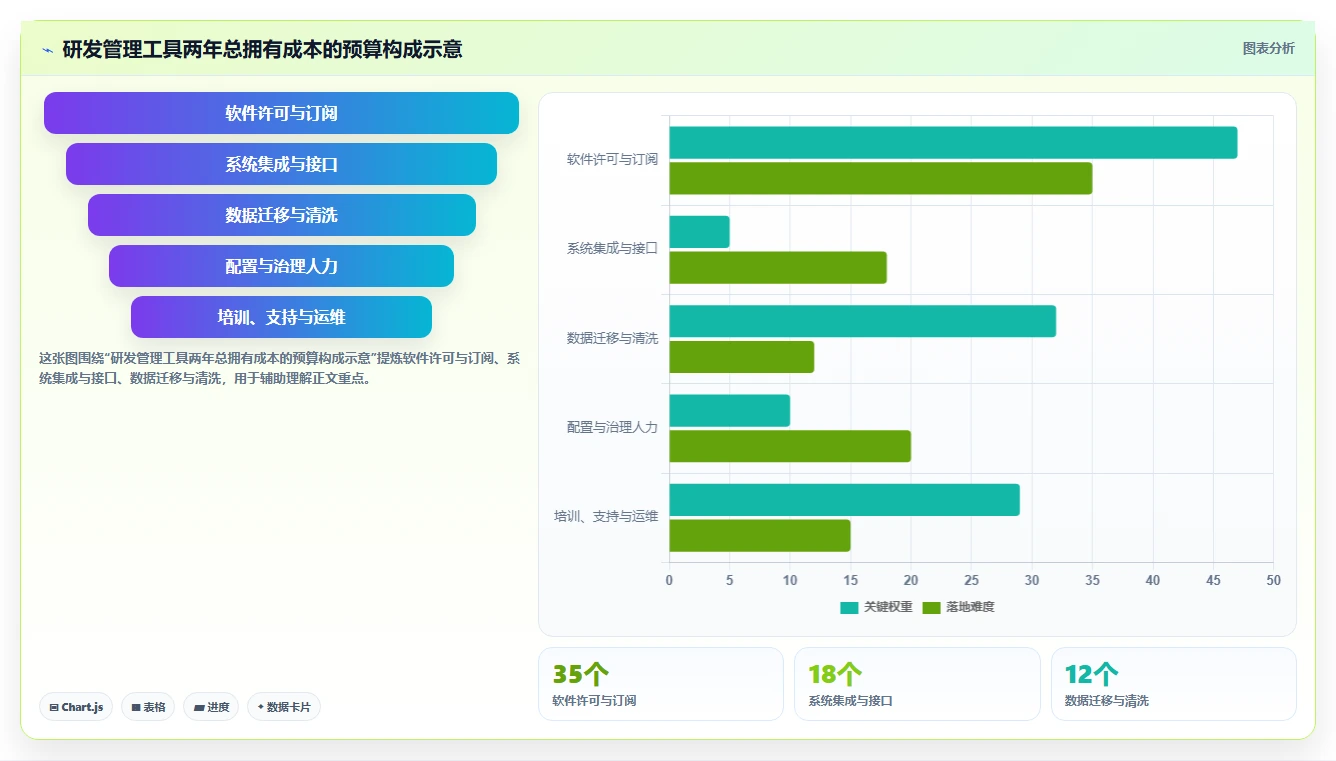1336x761 pixels.
Task: Click the green 落地难度 bar for 培训、支持与运维
Action: click(759, 535)
